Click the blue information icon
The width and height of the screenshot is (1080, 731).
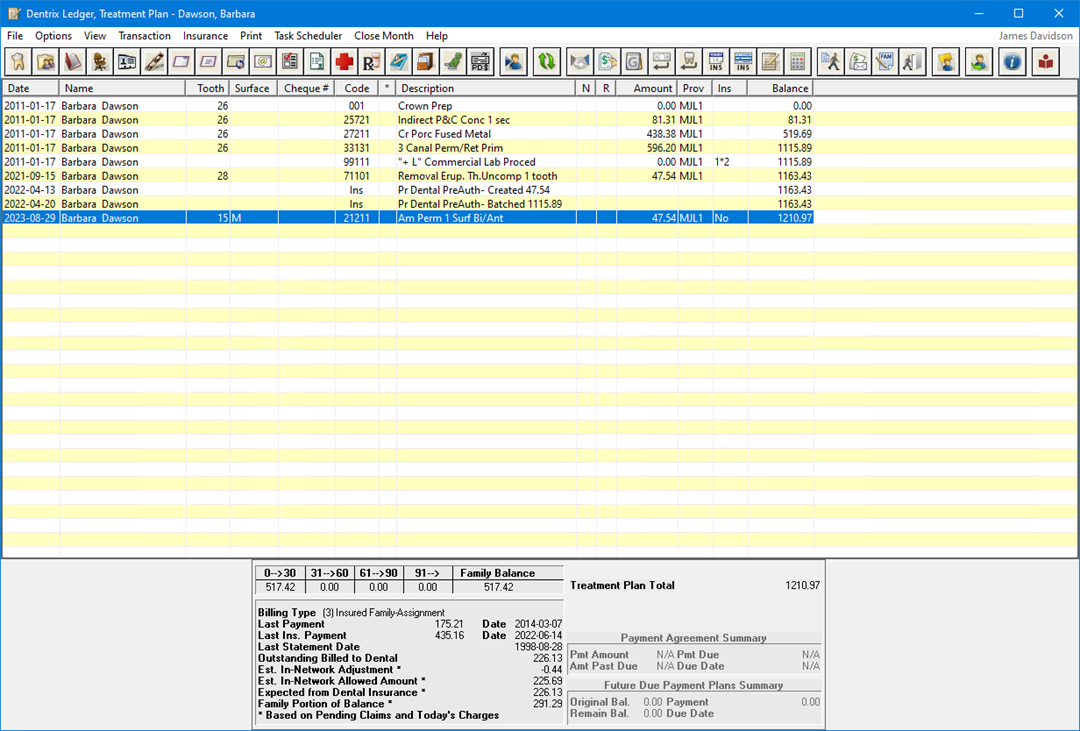click(1012, 62)
